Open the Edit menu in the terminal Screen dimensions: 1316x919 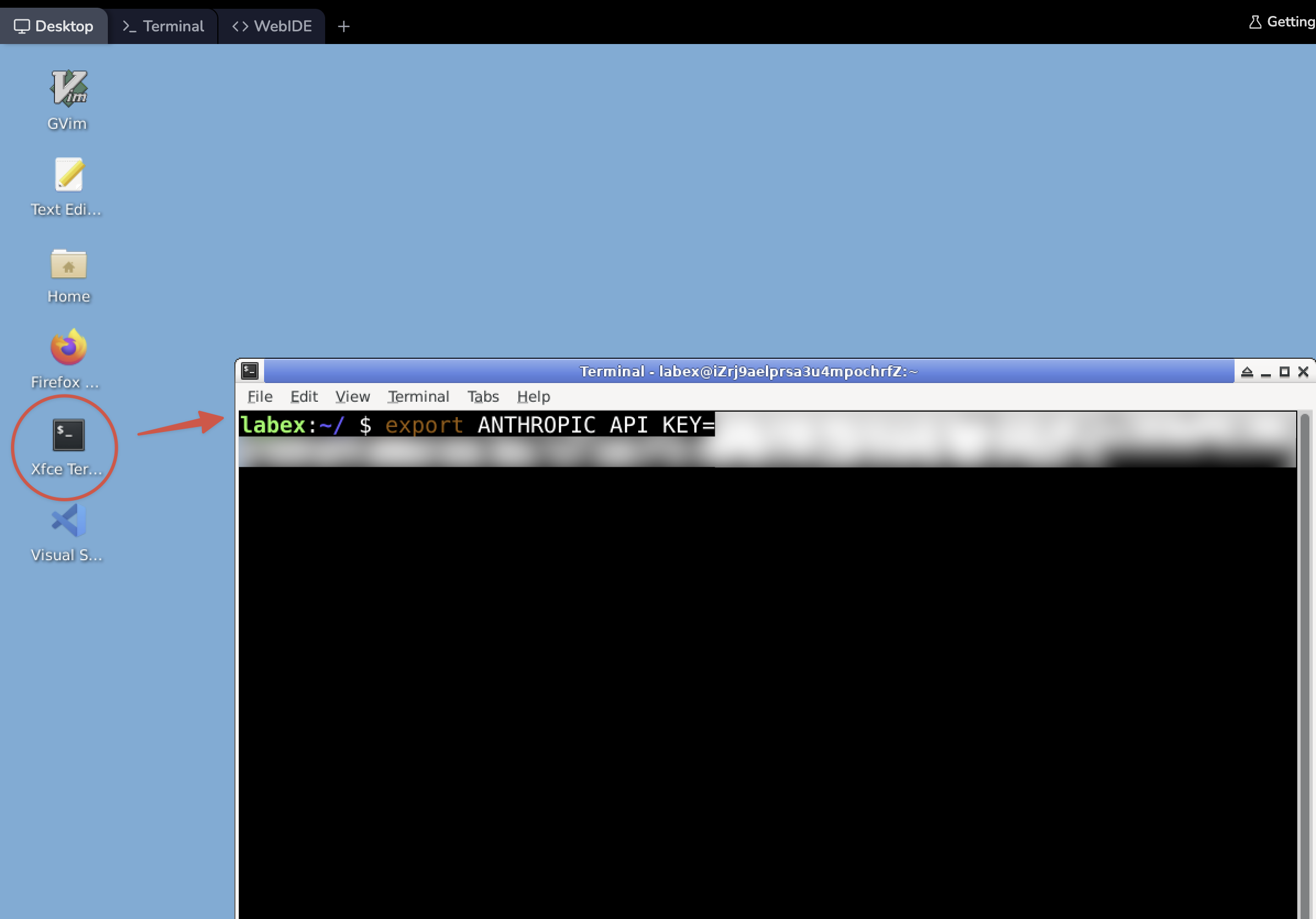tap(304, 397)
